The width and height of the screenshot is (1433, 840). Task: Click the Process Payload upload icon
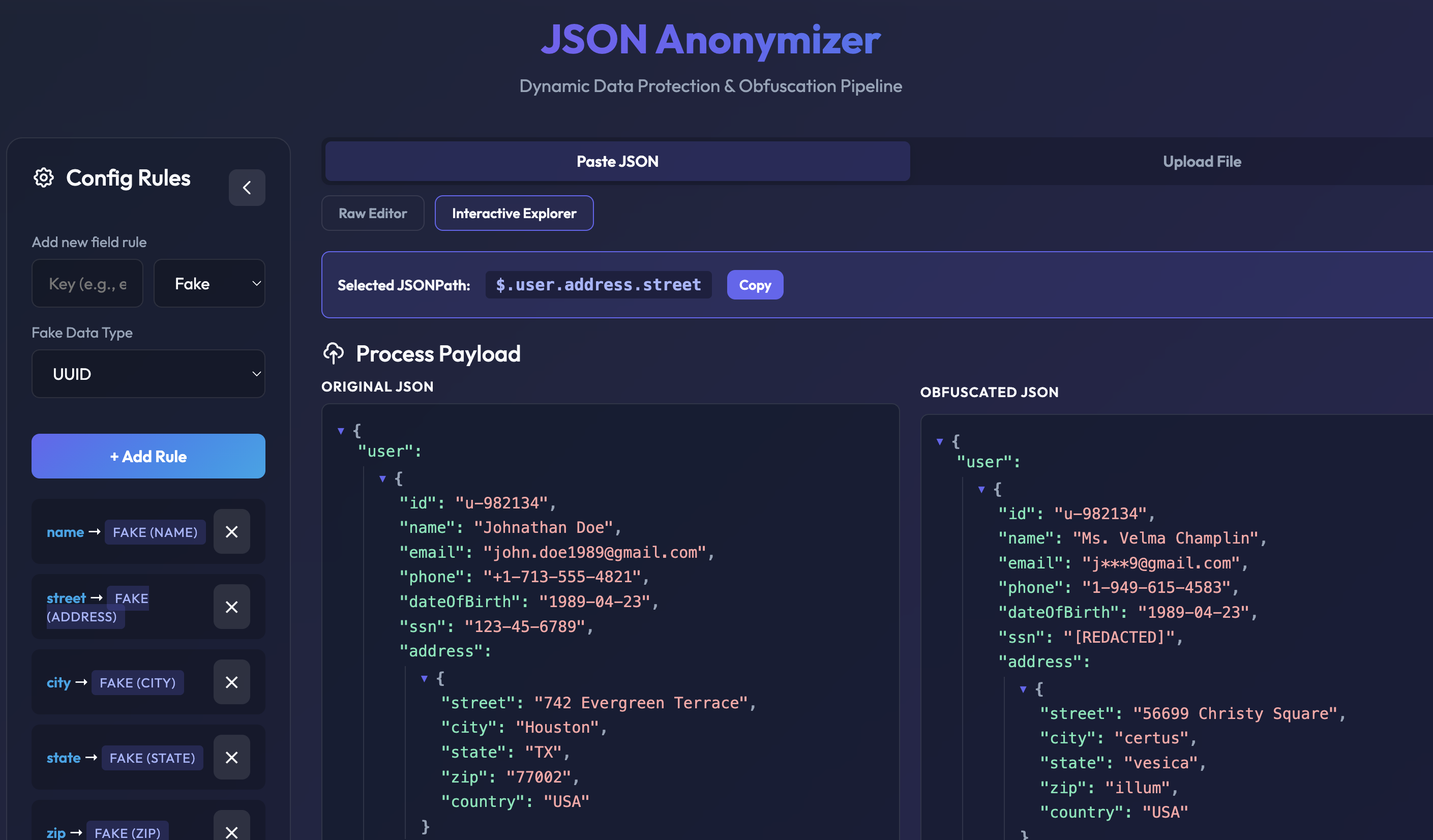pos(334,353)
